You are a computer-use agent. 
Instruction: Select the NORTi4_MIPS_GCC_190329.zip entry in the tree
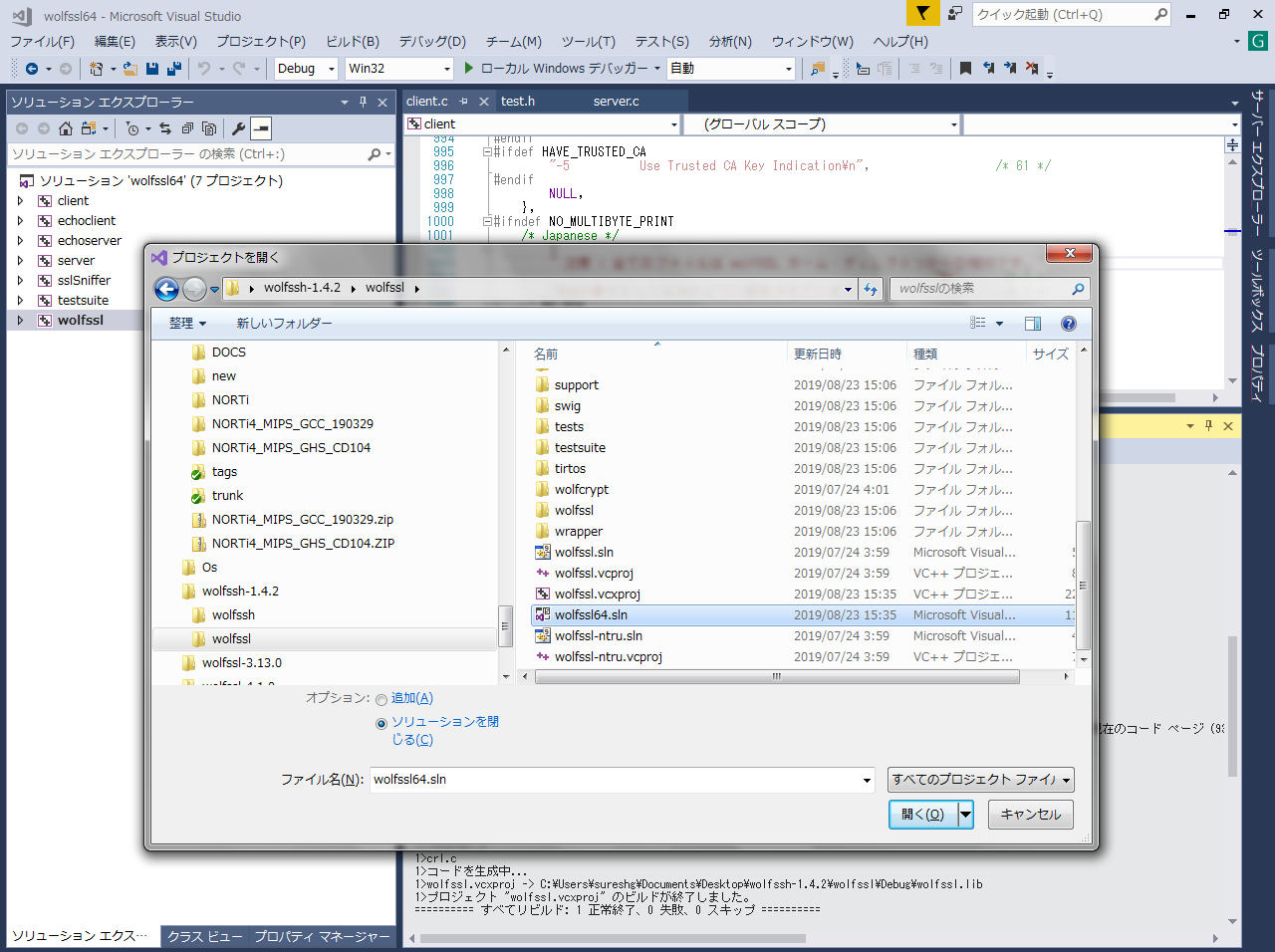(x=303, y=520)
